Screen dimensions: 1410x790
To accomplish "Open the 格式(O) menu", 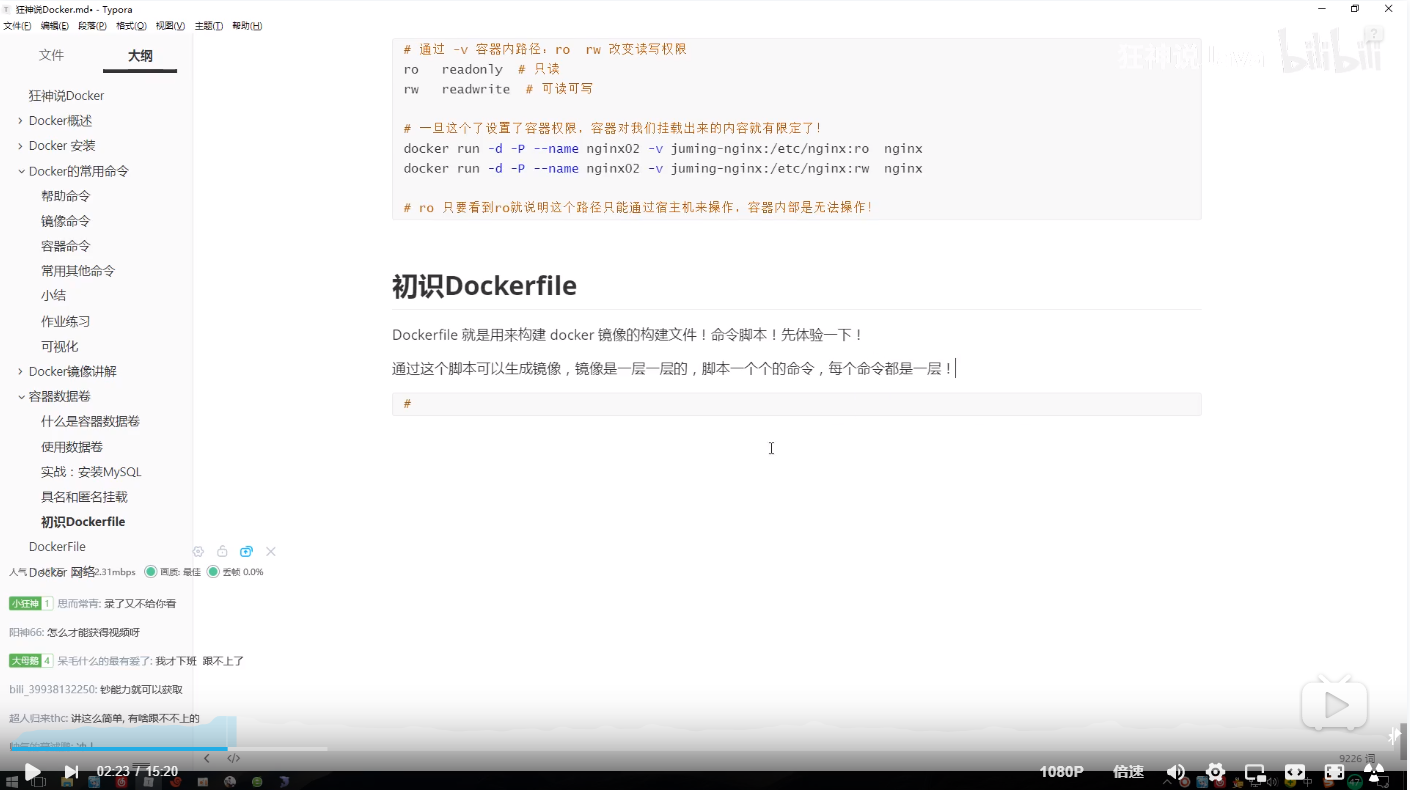I will click(131, 26).
